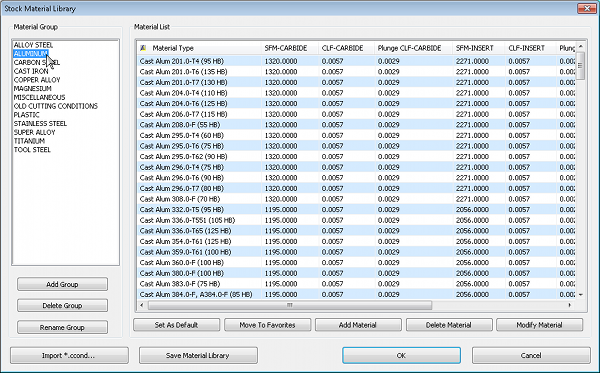Select row Cast Alum 201.0-T6 (135 HB)
This screenshot has width=600, height=373.
click(356, 72)
